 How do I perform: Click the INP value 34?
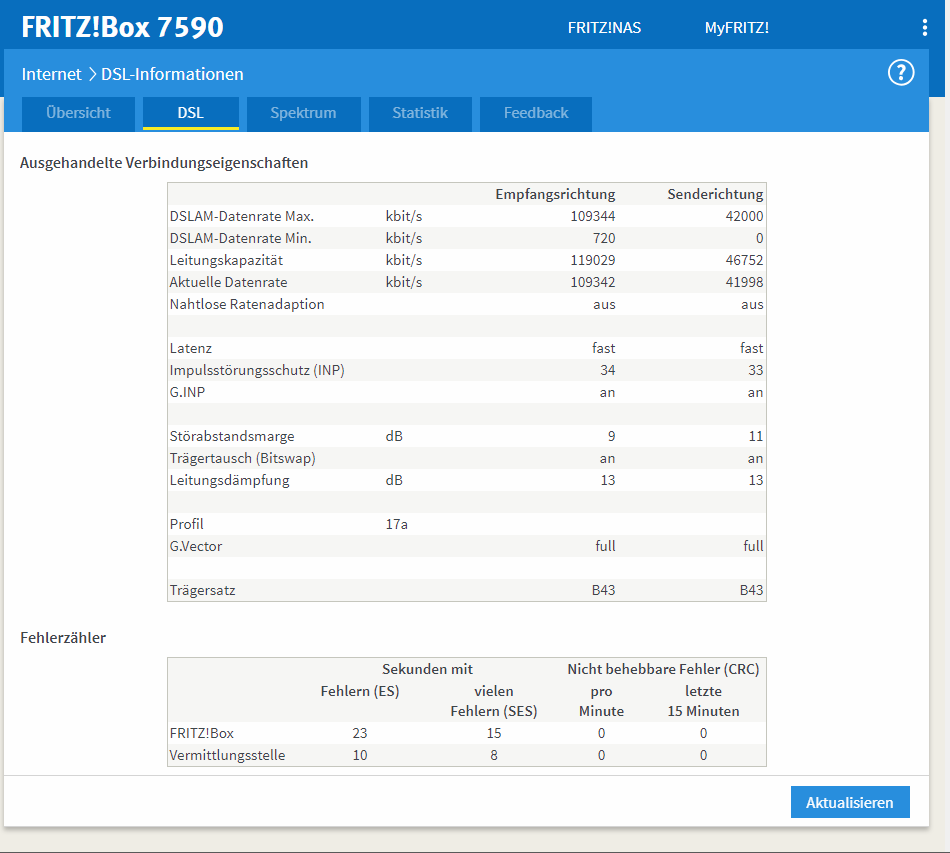pos(608,370)
